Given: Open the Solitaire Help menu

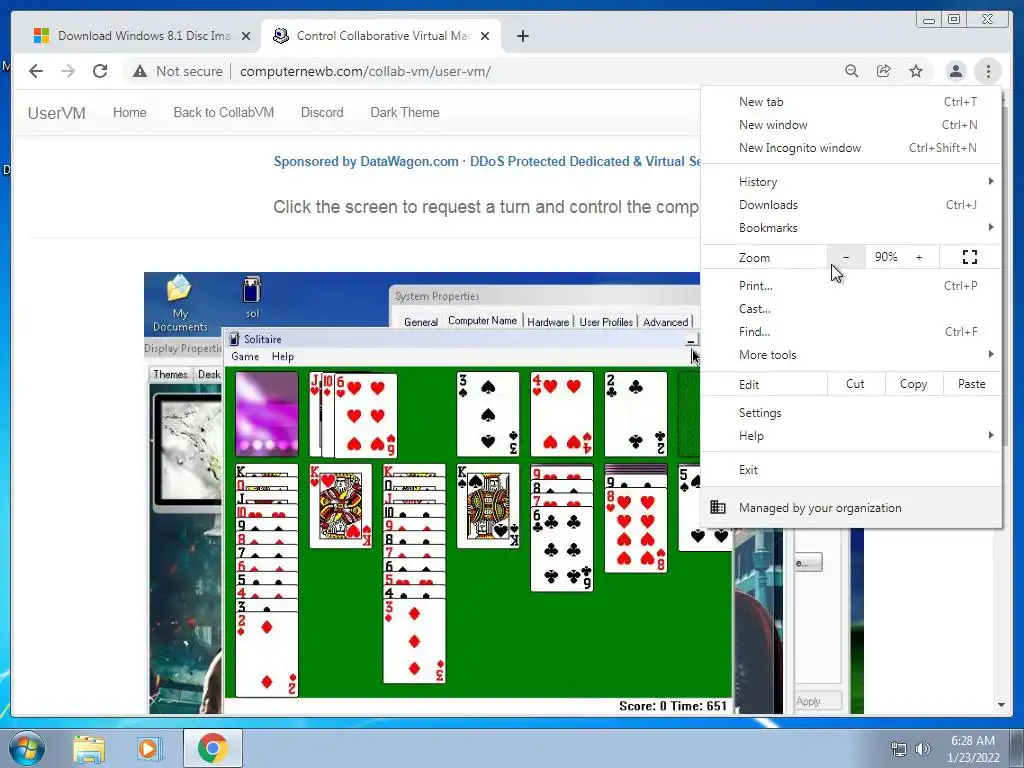Looking at the screenshot, I should pos(283,357).
